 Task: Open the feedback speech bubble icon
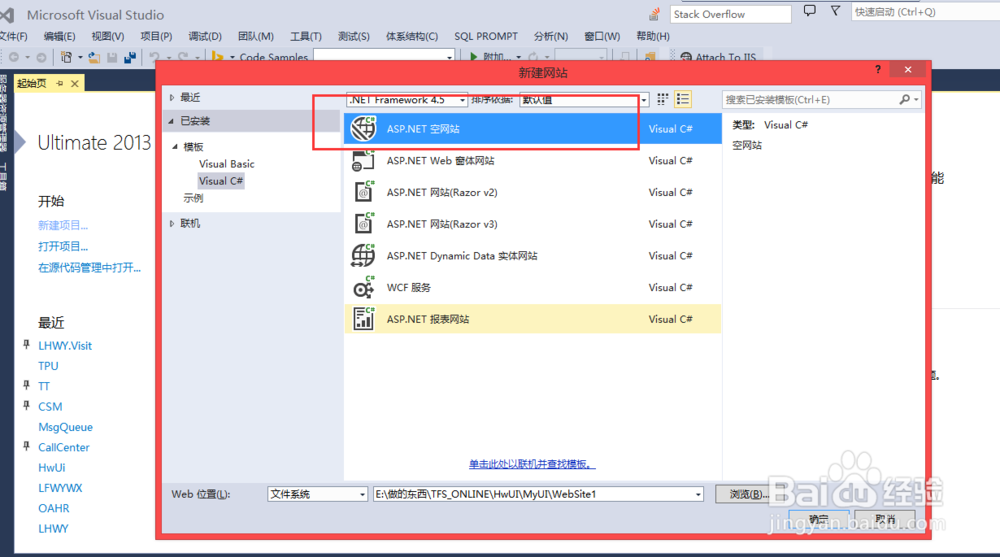pos(809,11)
